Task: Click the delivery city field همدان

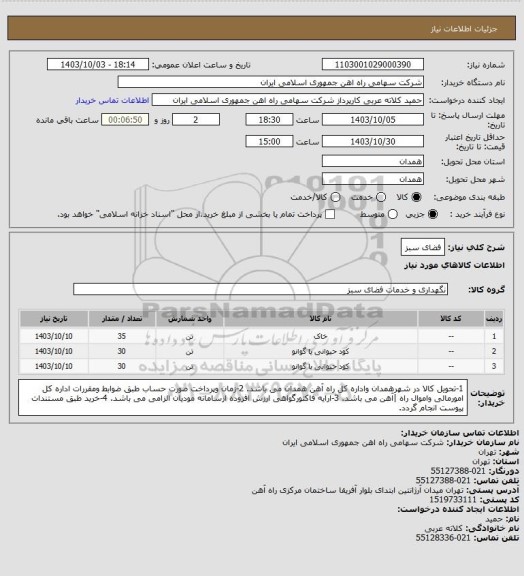Action: coord(373,179)
